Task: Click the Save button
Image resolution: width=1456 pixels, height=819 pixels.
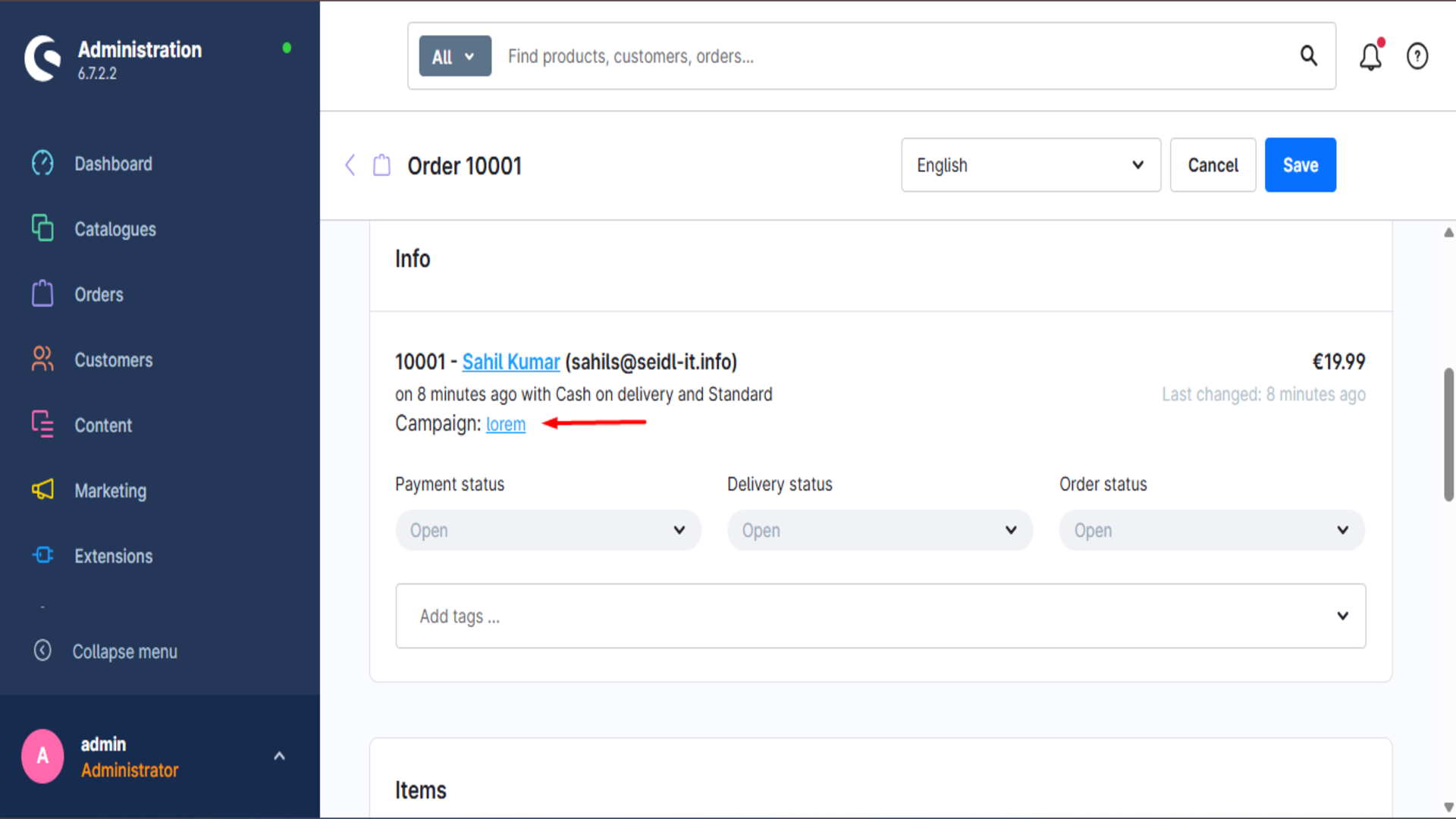Action: [1300, 165]
